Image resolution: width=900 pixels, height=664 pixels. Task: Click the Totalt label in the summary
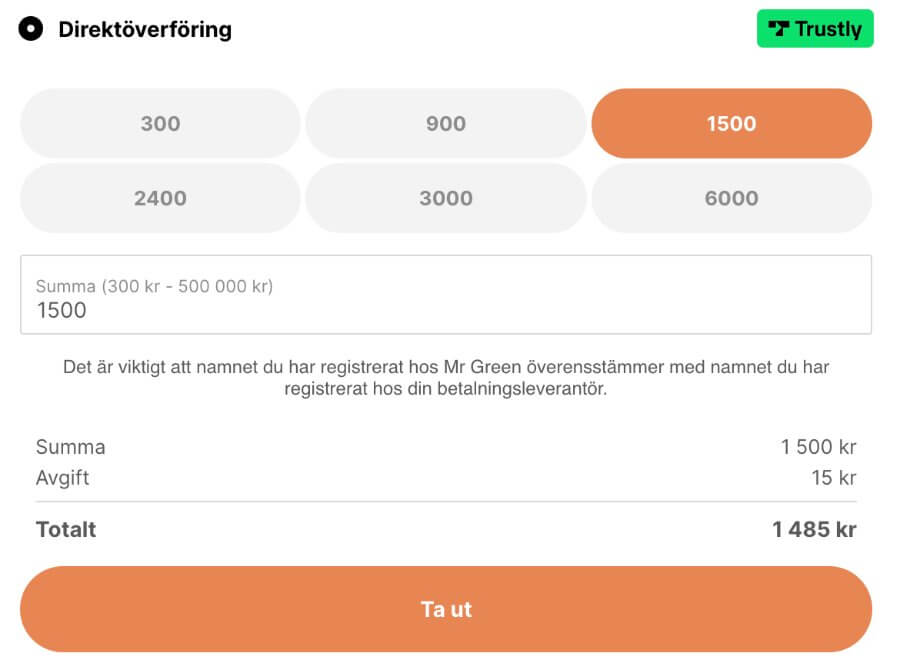66,529
